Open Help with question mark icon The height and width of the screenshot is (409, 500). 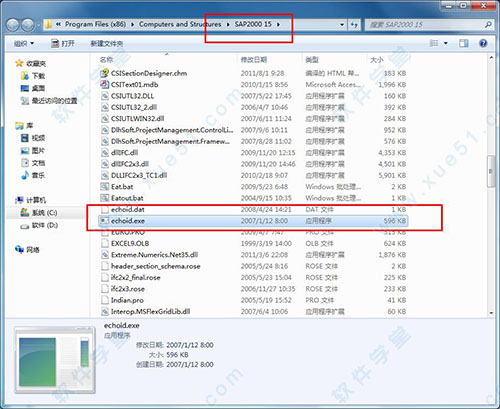(x=483, y=43)
